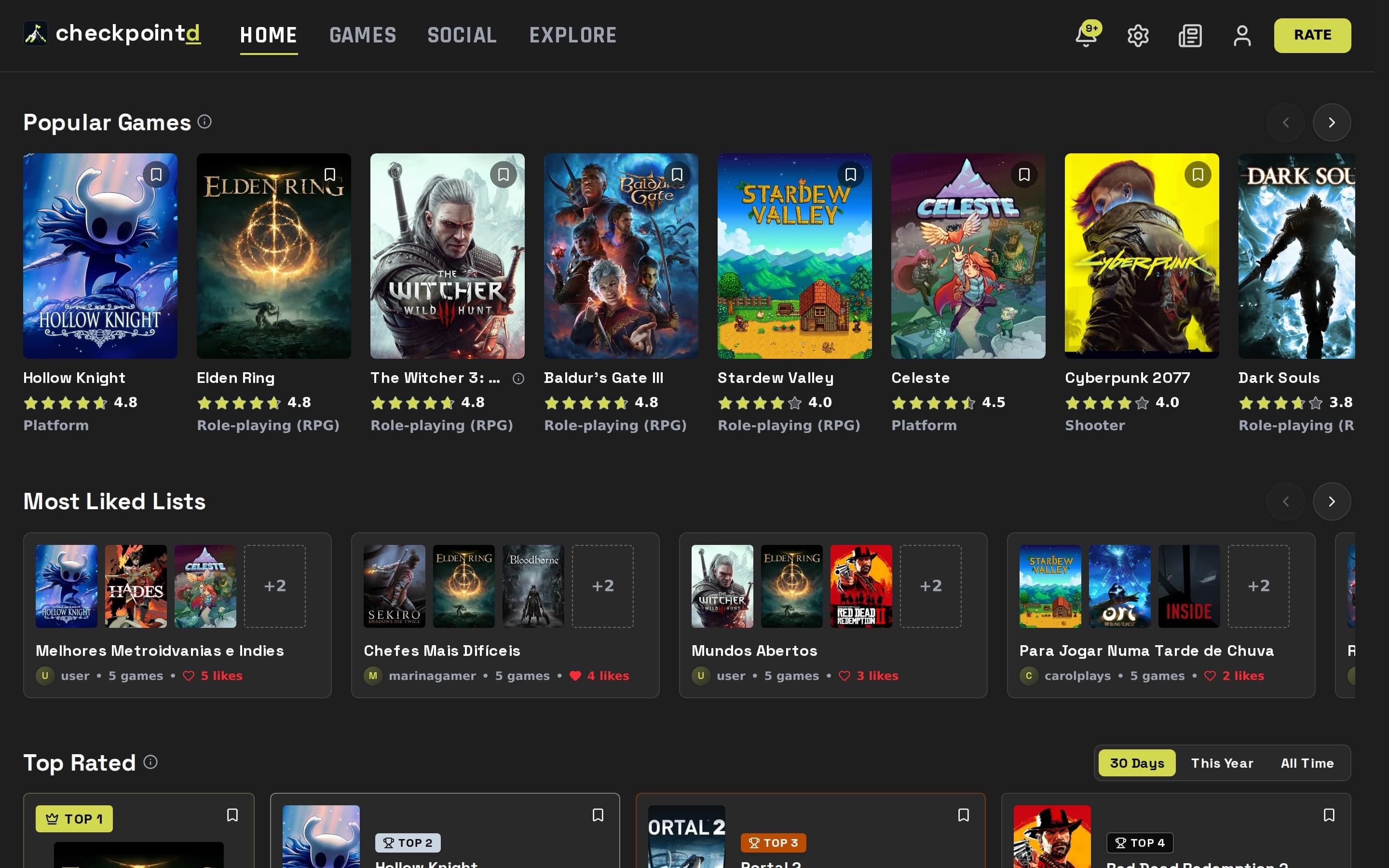1389x868 pixels.
Task: Go to previous page of Popular Games
Action: click(1286, 122)
